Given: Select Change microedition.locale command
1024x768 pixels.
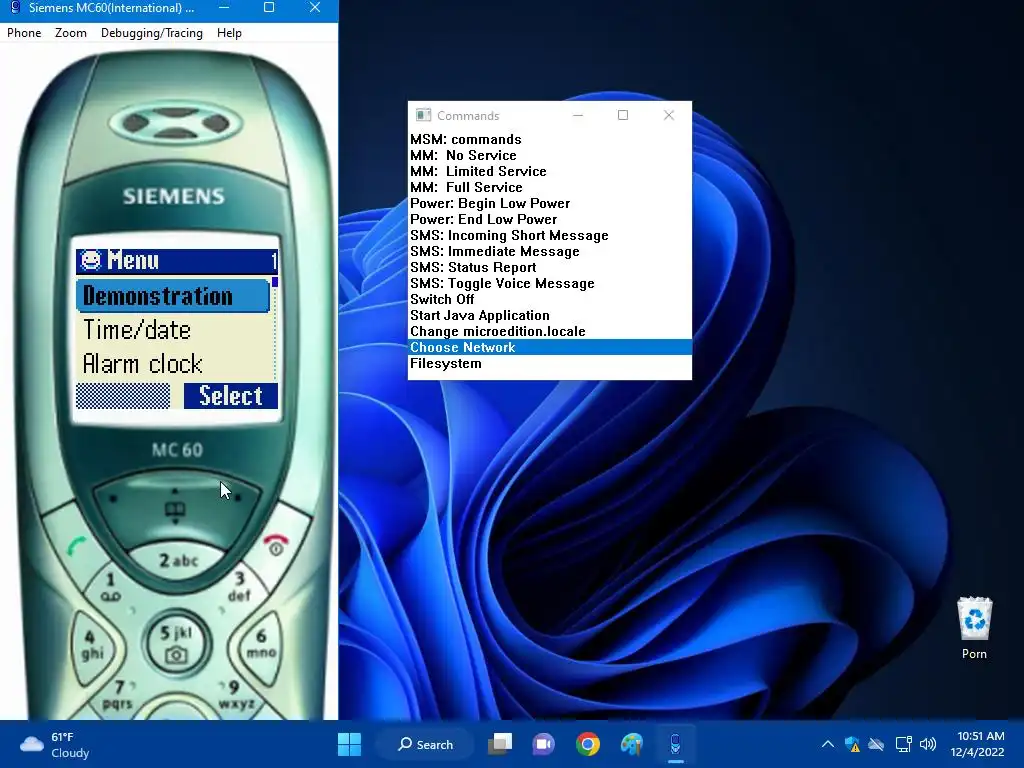Looking at the screenshot, I should (550, 331).
